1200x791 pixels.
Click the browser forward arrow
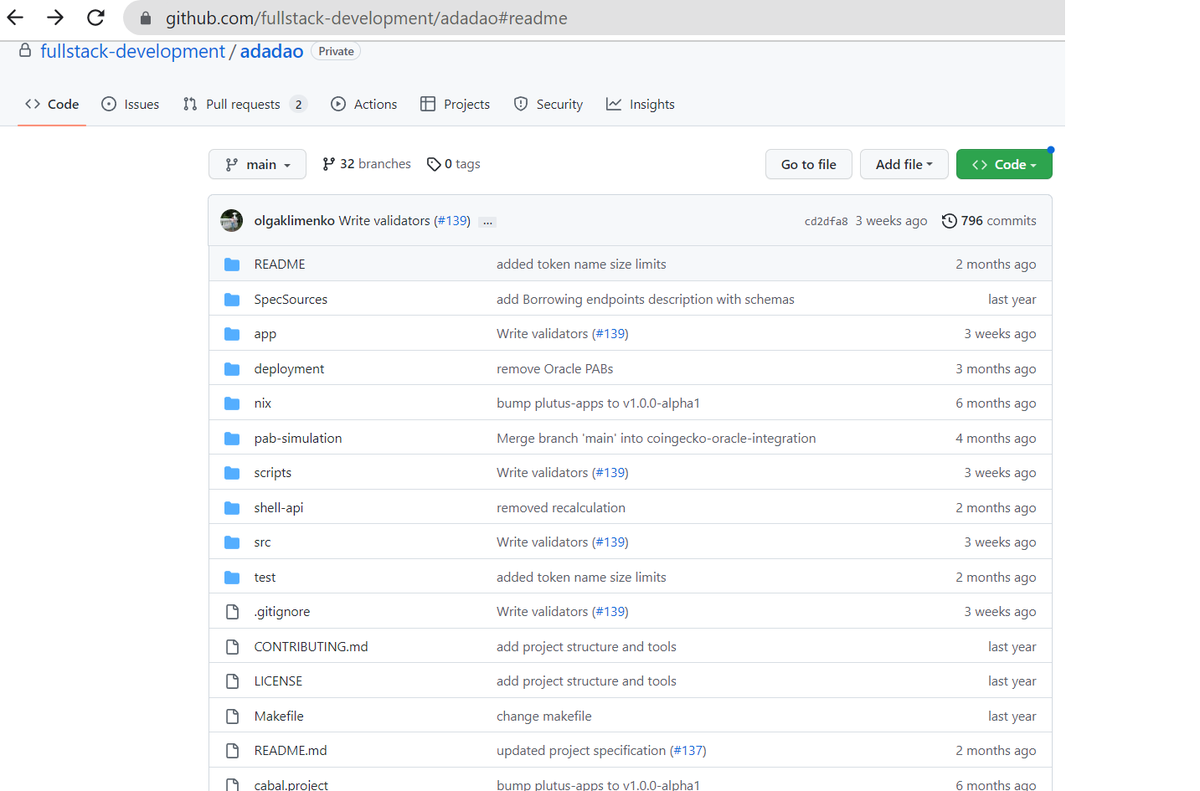[x=55, y=17]
